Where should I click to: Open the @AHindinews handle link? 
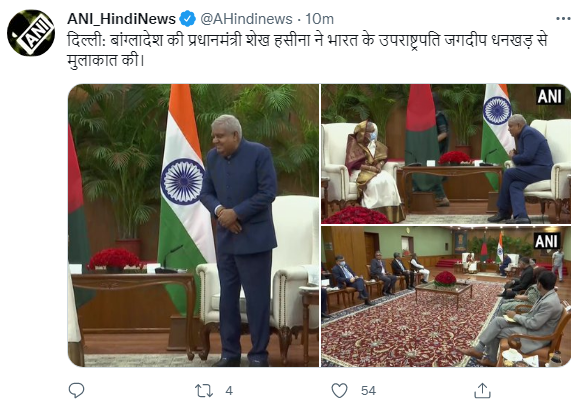tap(247, 19)
